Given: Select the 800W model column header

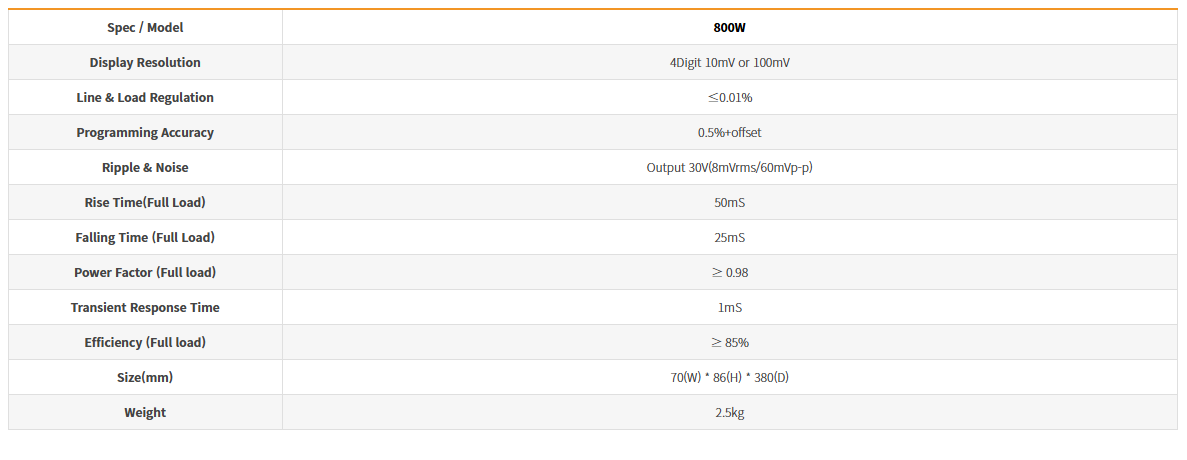Looking at the screenshot, I should (x=729, y=28).
